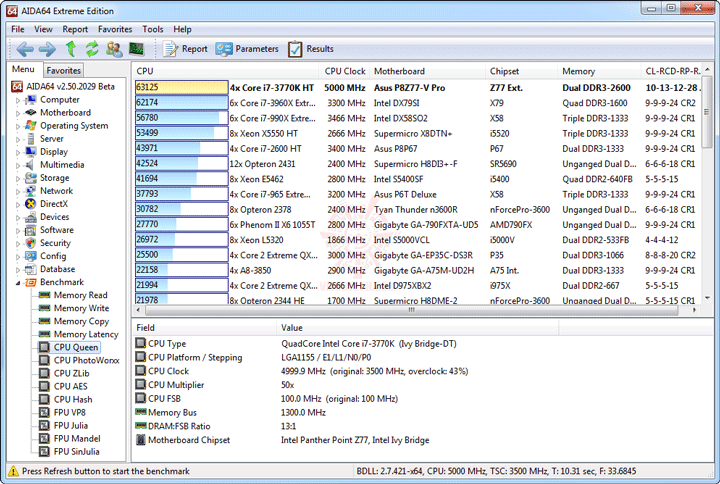Sort by CPU Clock column header
Screen dimensions: 720x484
click(x=344, y=71)
